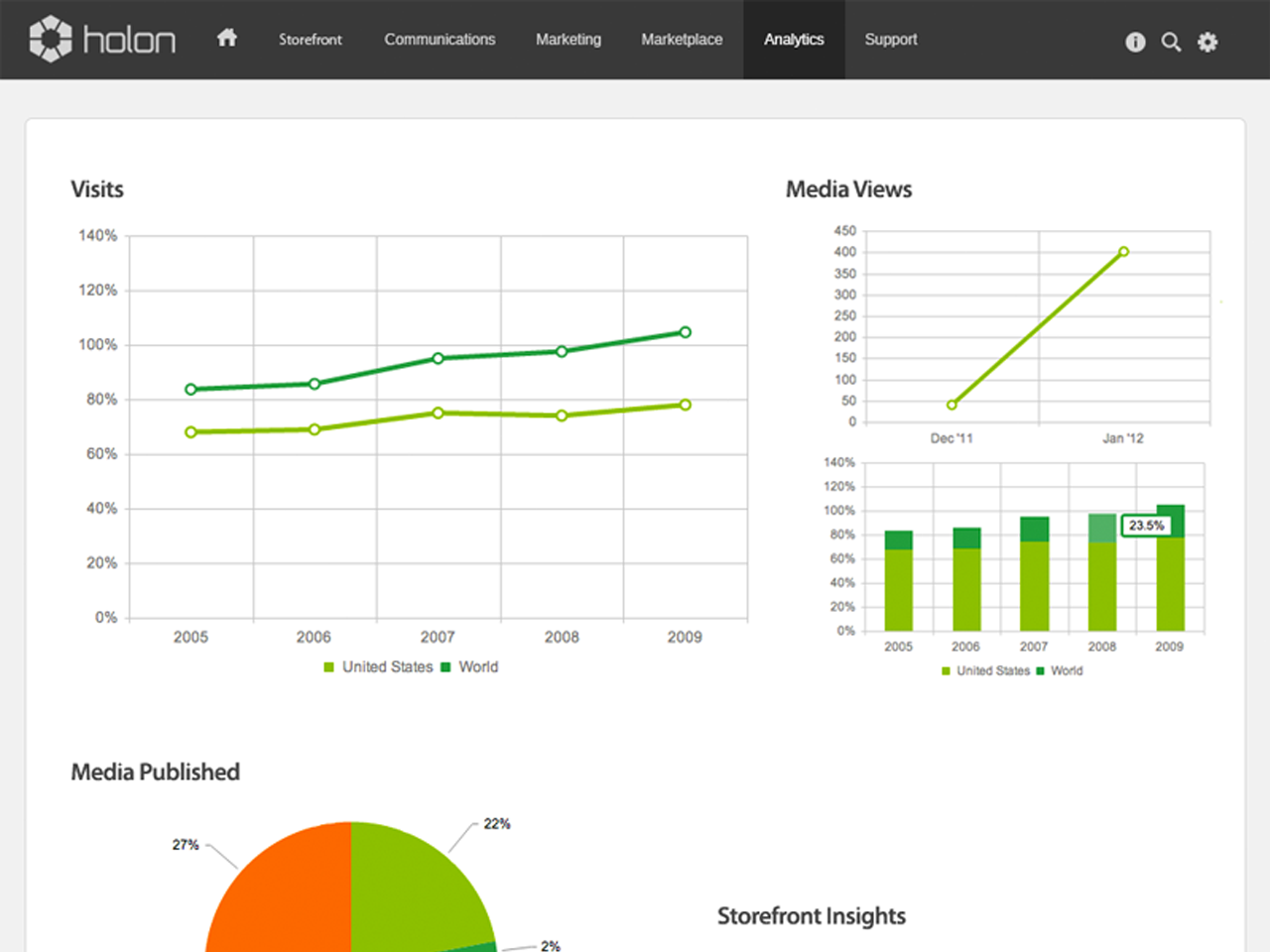Open the search magnifier icon
The height and width of the screenshot is (952, 1270).
1171,42
